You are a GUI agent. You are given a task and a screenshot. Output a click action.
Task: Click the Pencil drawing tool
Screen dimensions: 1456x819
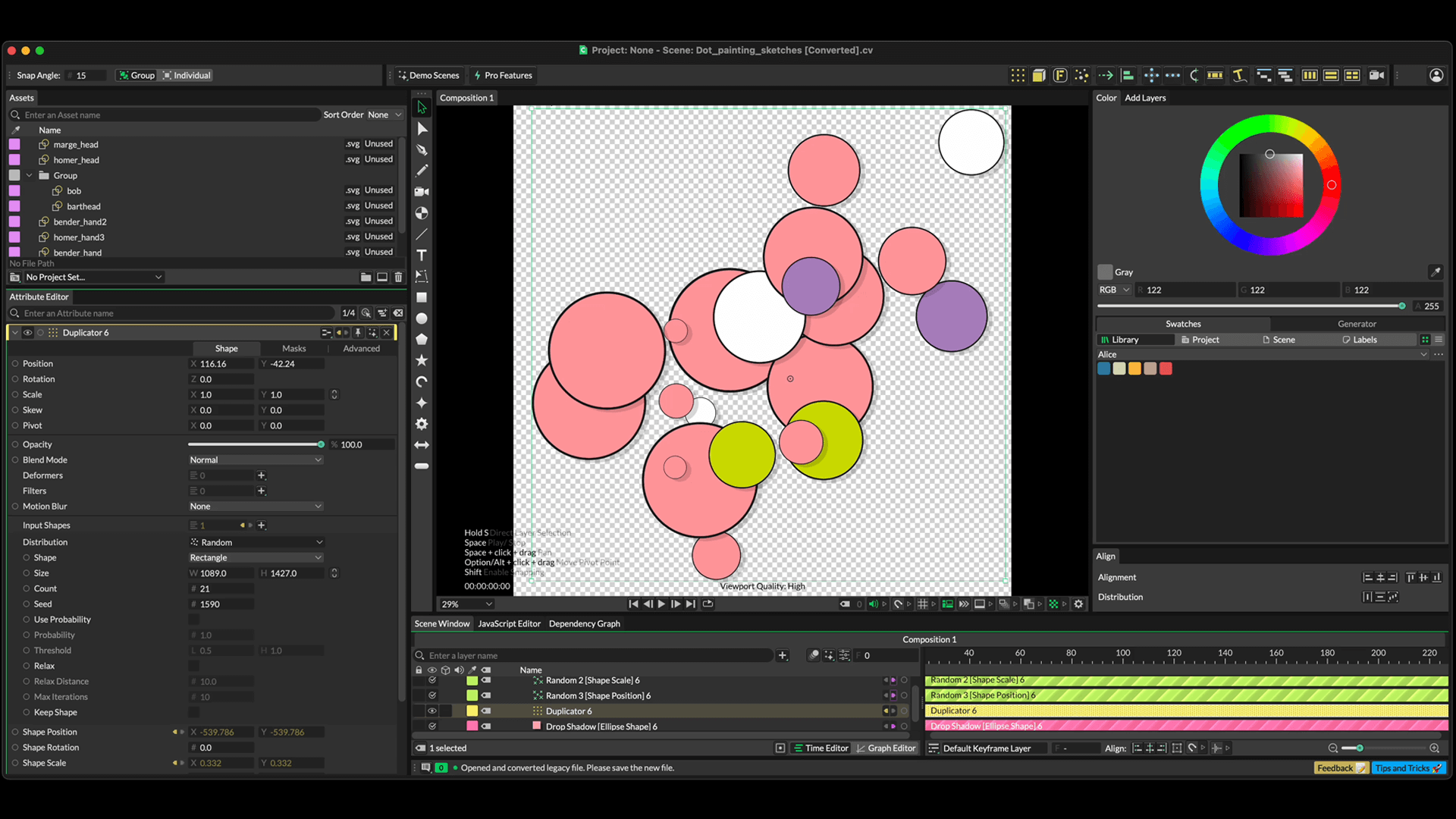tap(422, 171)
